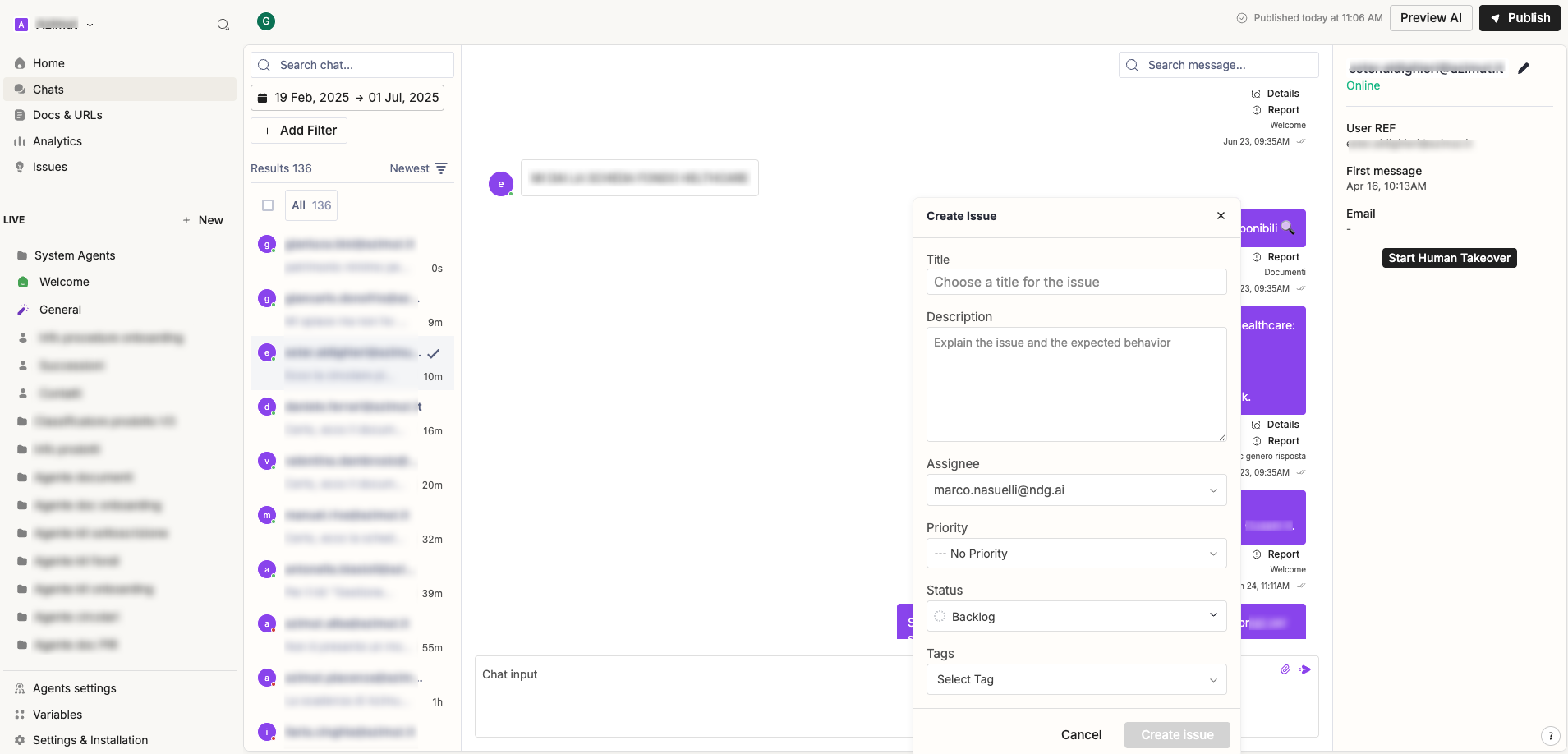1568x754 pixels.
Task: Open the Backlog status dropdown
Action: (x=1076, y=616)
